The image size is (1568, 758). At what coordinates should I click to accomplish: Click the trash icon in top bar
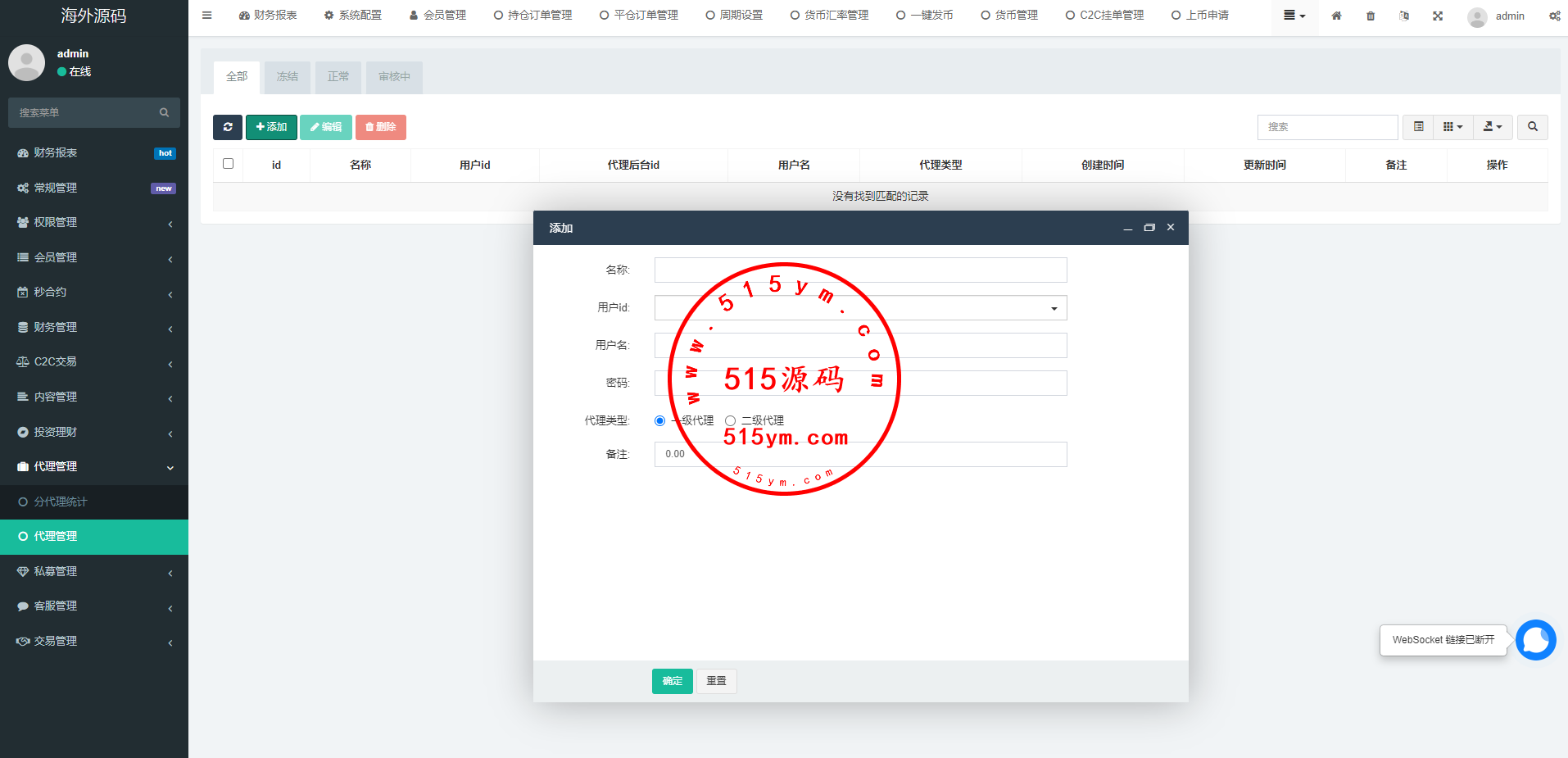(1371, 16)
